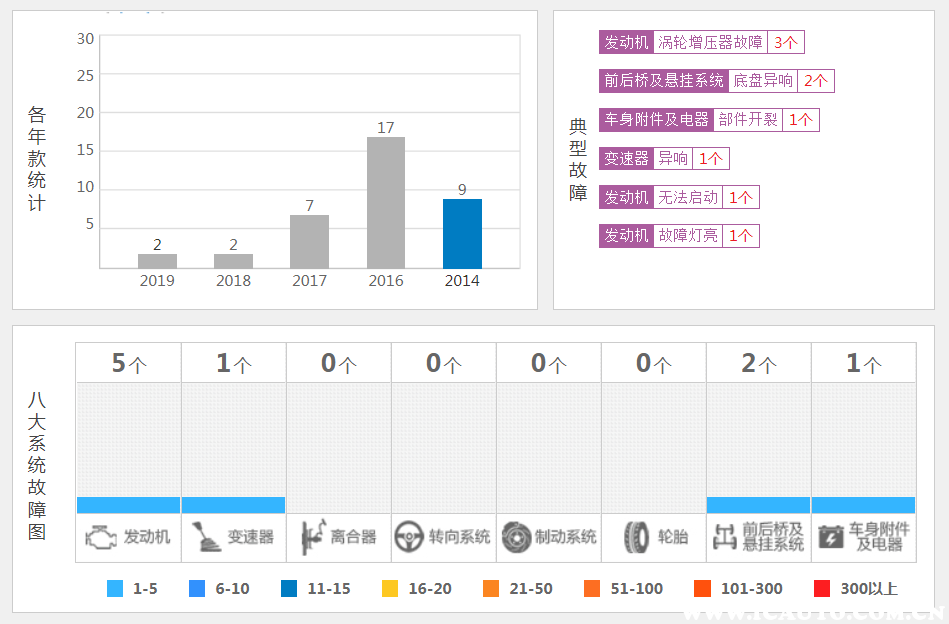This screenshot has height=624, width=949.
Task: Open the body accessories and electronics (车身附件及电器) icon
Action: point(831,537)
